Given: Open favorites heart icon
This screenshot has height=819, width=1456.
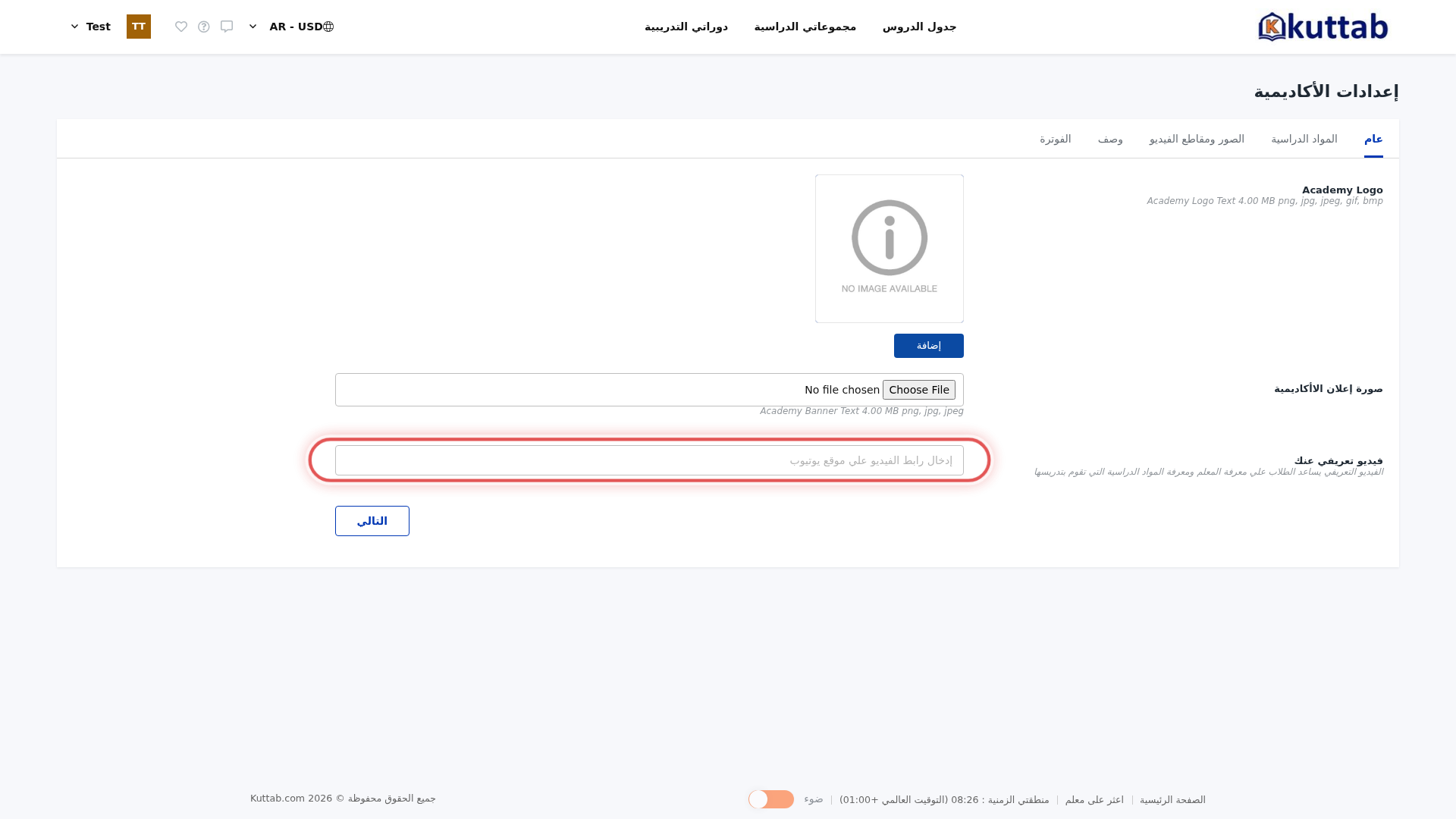Looking at the screenshot, I should tap(181, 27).
